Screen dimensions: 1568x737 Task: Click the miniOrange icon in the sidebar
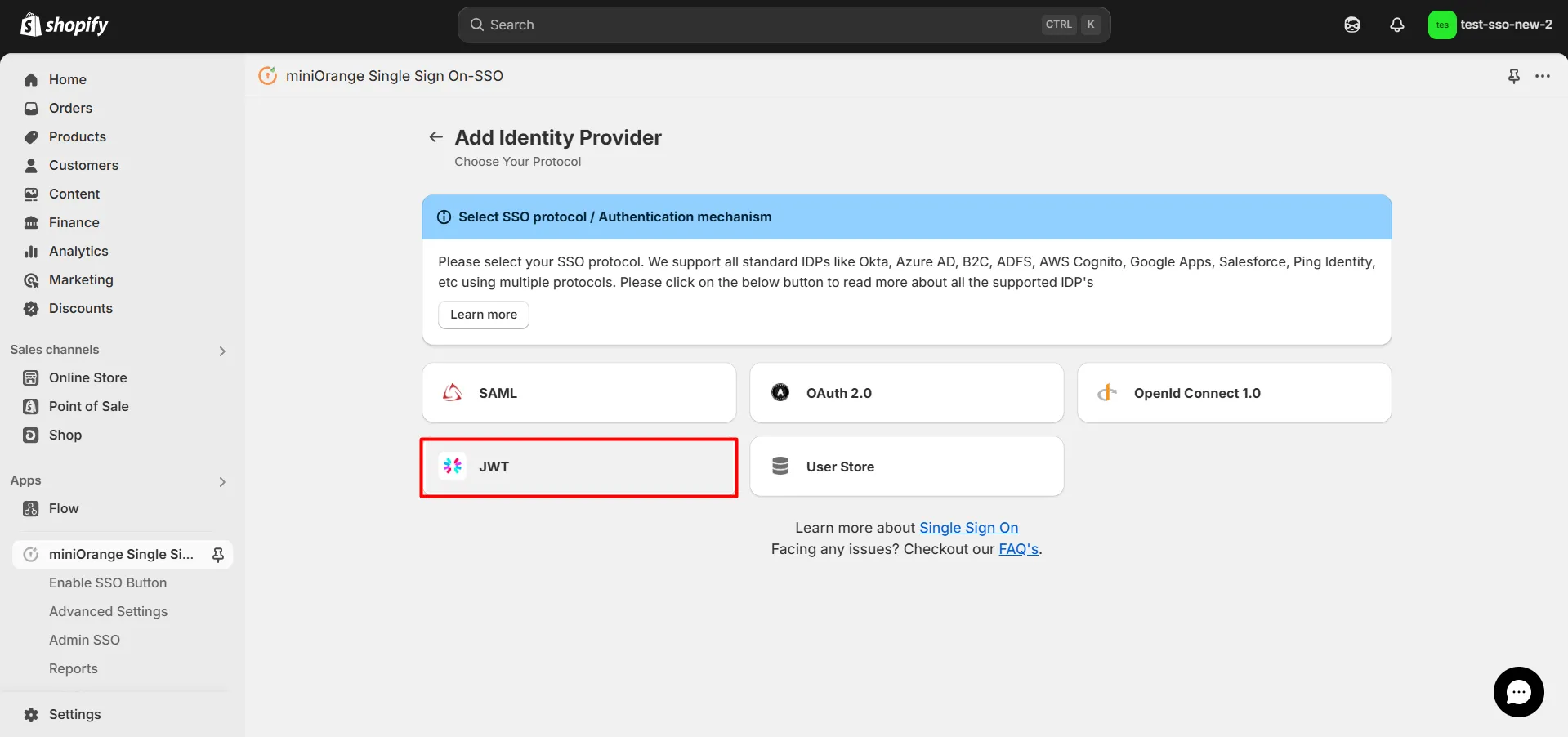click(x=31, y=554)
